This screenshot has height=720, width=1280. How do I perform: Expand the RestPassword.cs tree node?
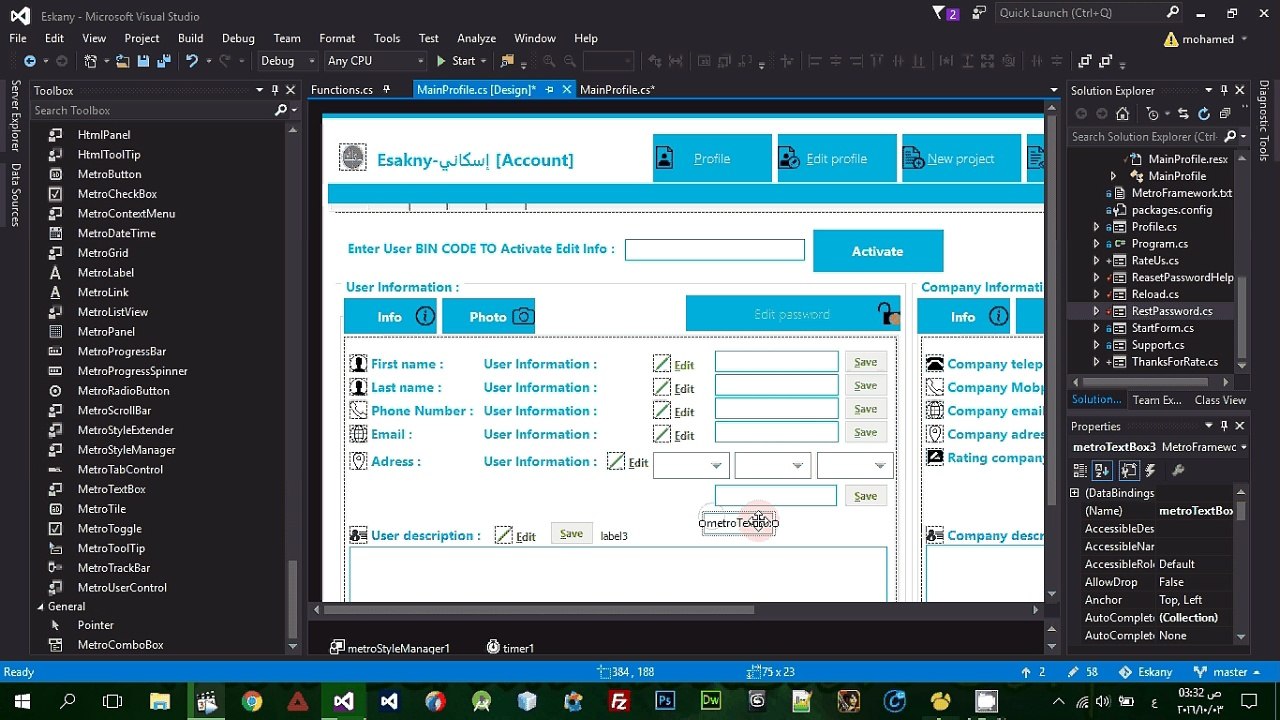(x=1096, y=311)
